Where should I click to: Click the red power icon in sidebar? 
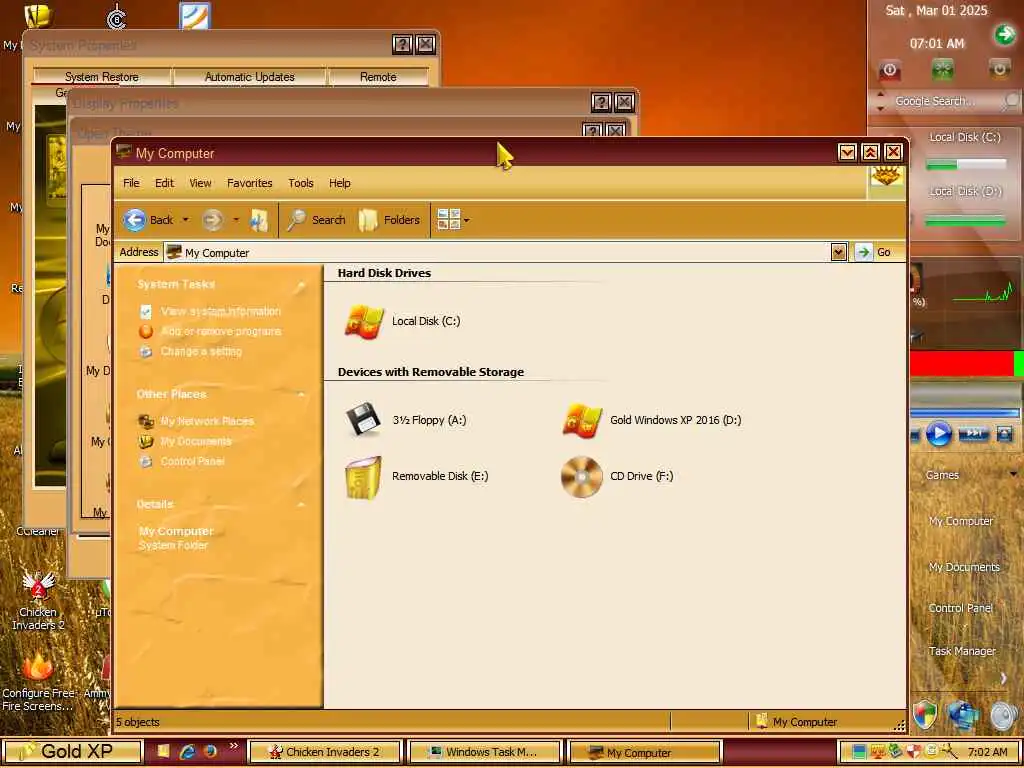pyautogui.click(x=889, y=69)
